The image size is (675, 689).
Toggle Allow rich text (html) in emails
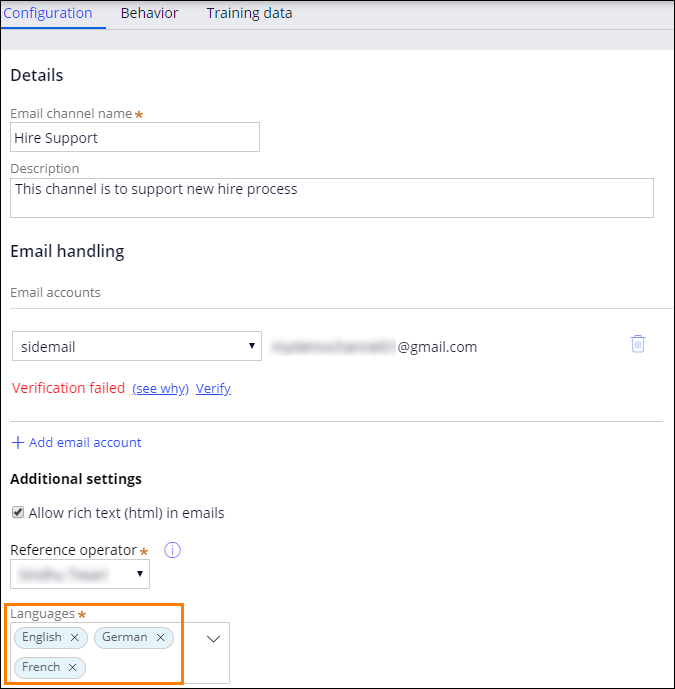click(x=18, y=513)
